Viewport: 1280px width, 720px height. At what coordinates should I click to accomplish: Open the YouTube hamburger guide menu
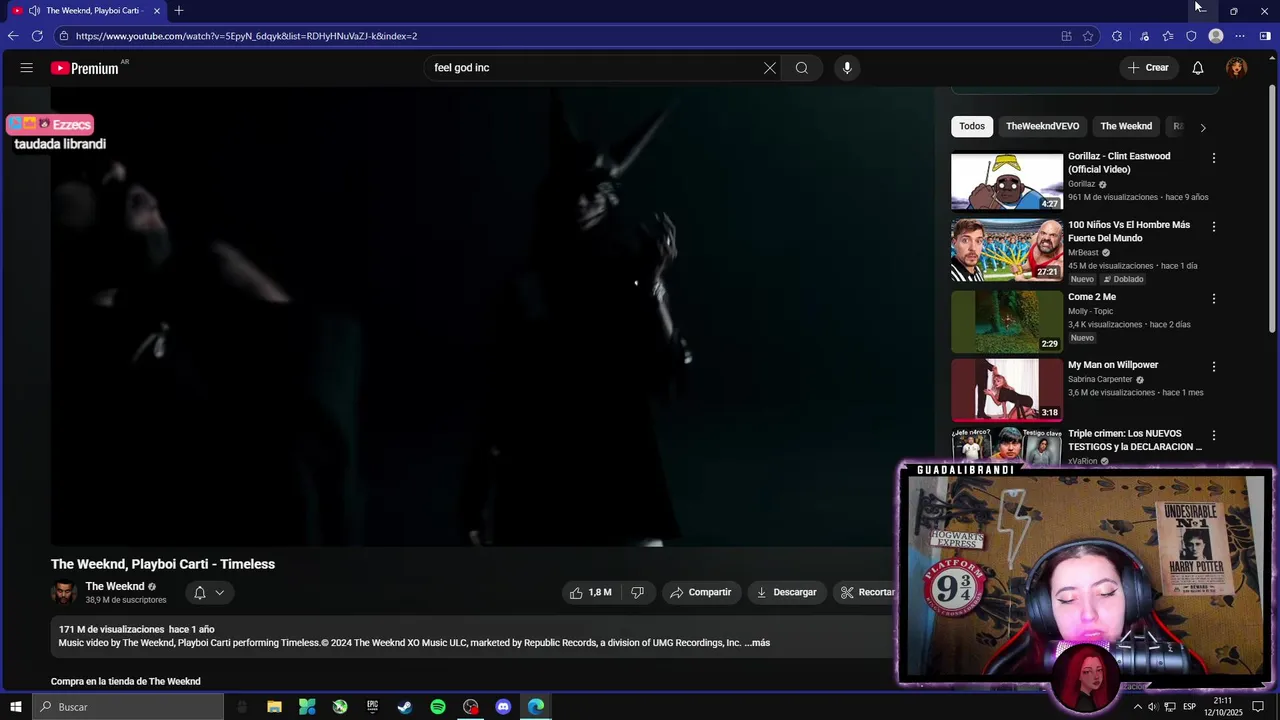point(27,68)
